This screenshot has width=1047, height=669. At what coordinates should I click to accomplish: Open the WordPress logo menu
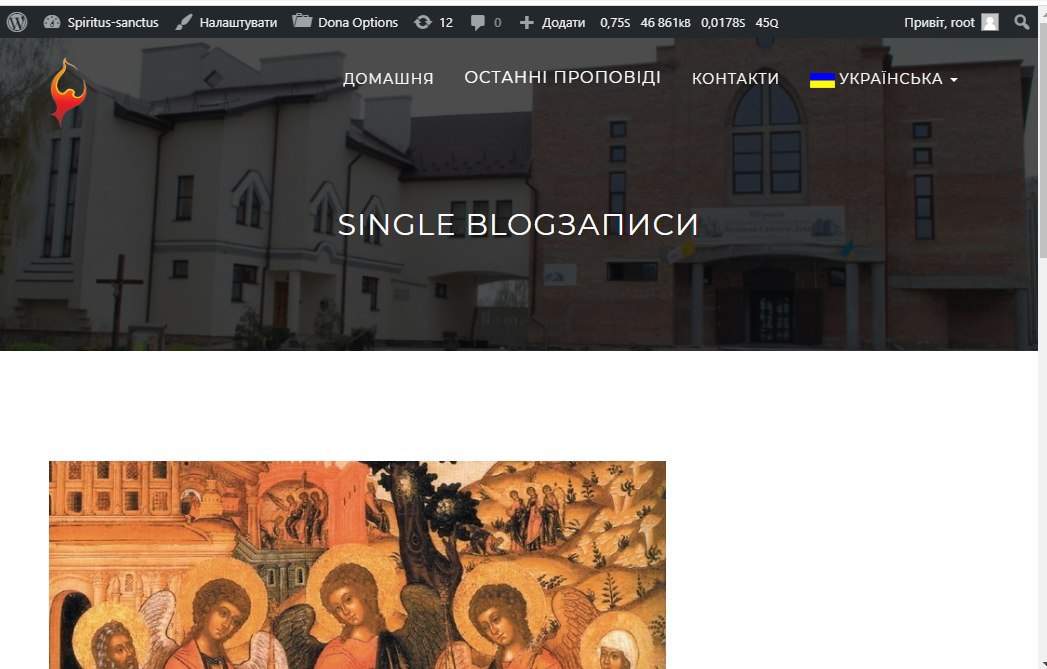(17, 22)
